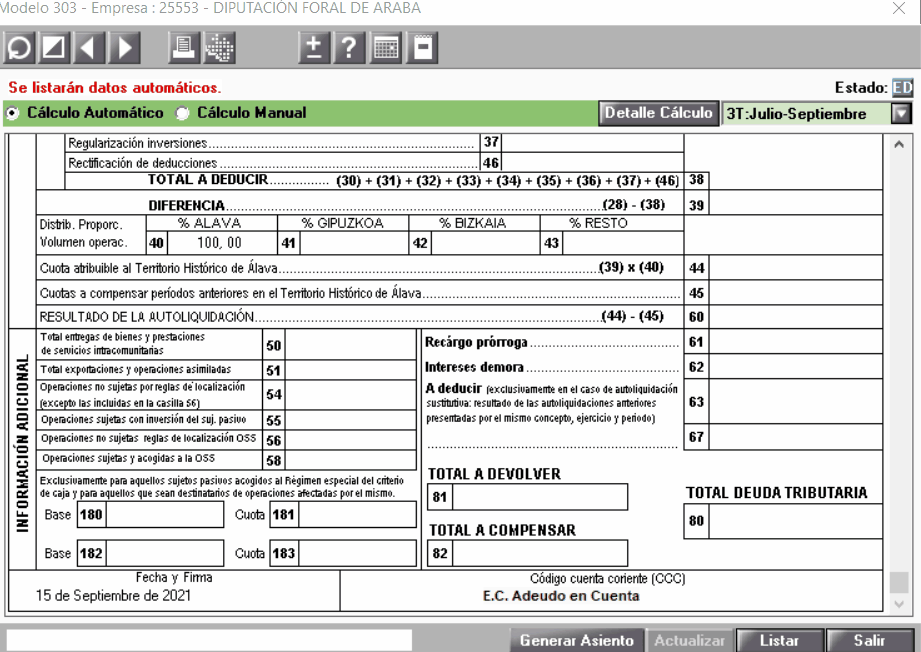Click the diagonal square clear toolbar icon
The image size is (921, 652).
54,48
